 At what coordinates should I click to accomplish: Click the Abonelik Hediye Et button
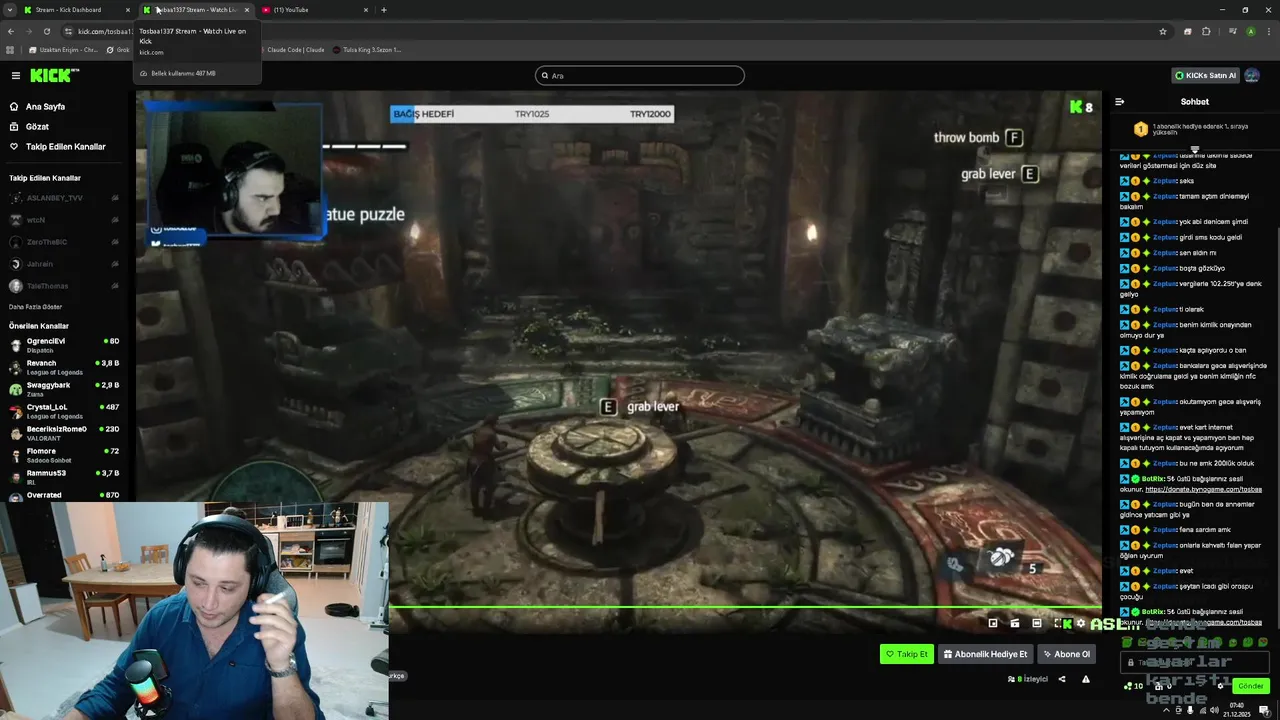[x=985, y=654]
